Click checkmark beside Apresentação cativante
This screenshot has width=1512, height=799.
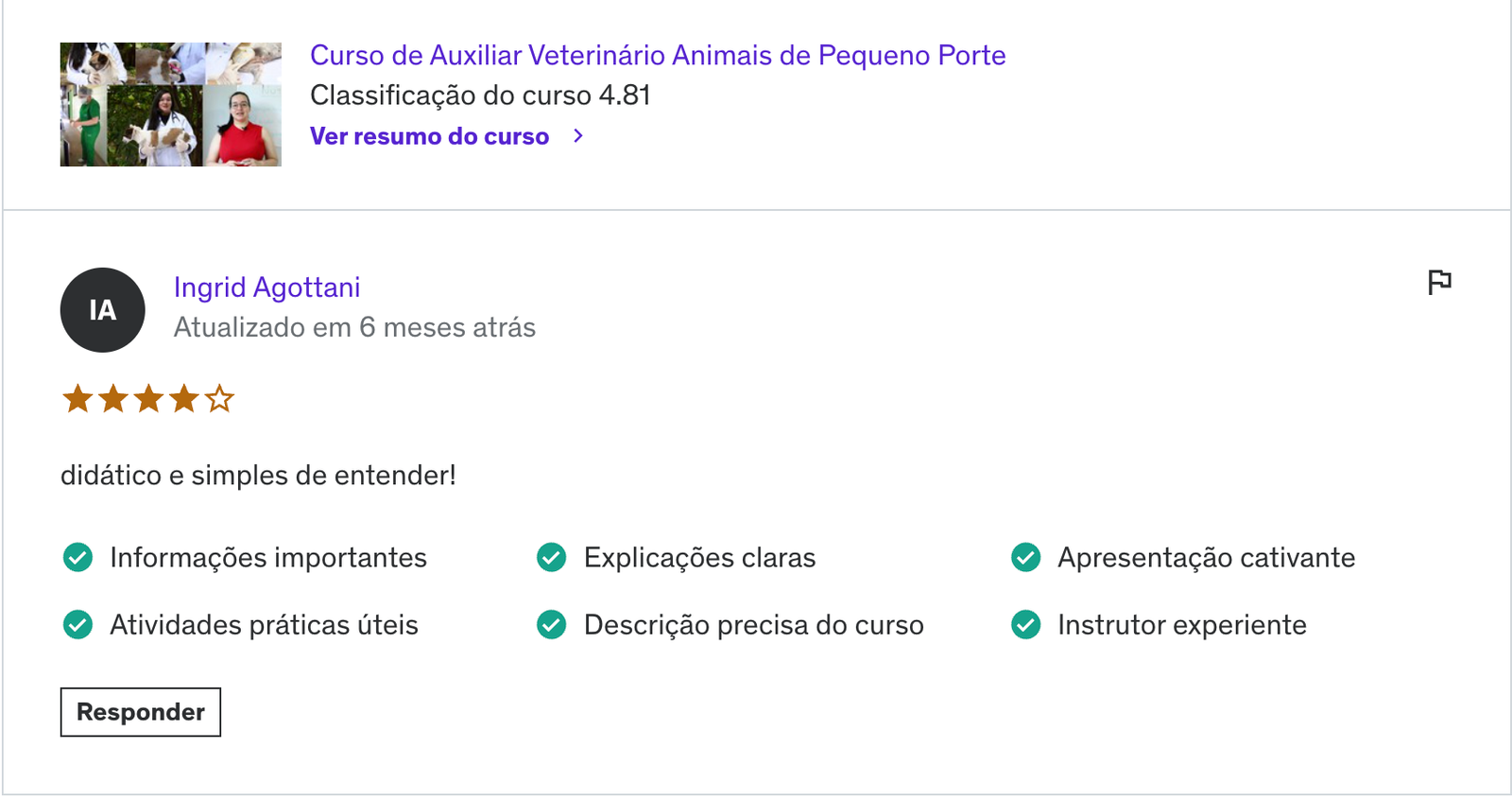[x=1025, y=558]
